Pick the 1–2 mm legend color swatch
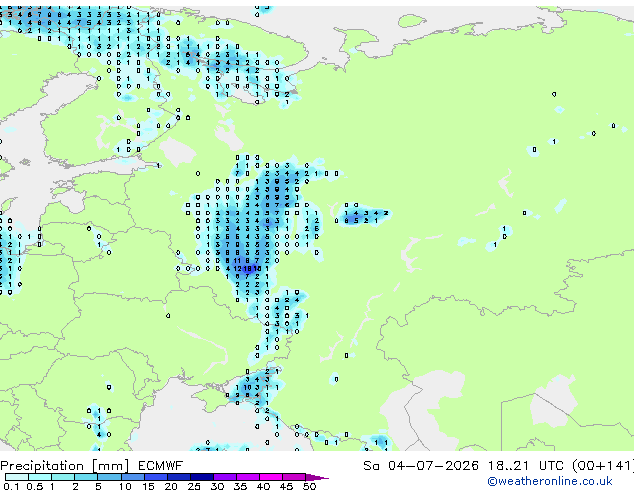634x490 pixels. click(x=63, y=477)
